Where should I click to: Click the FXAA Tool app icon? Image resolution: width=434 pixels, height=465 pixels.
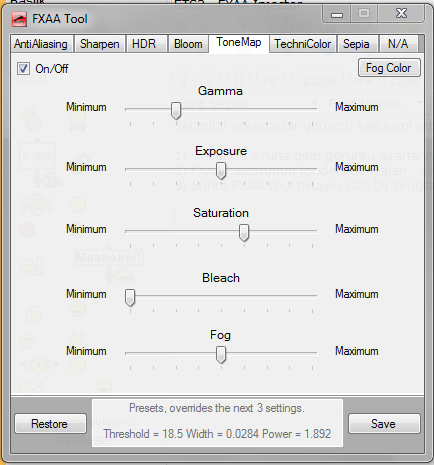(x=19, y=19)
